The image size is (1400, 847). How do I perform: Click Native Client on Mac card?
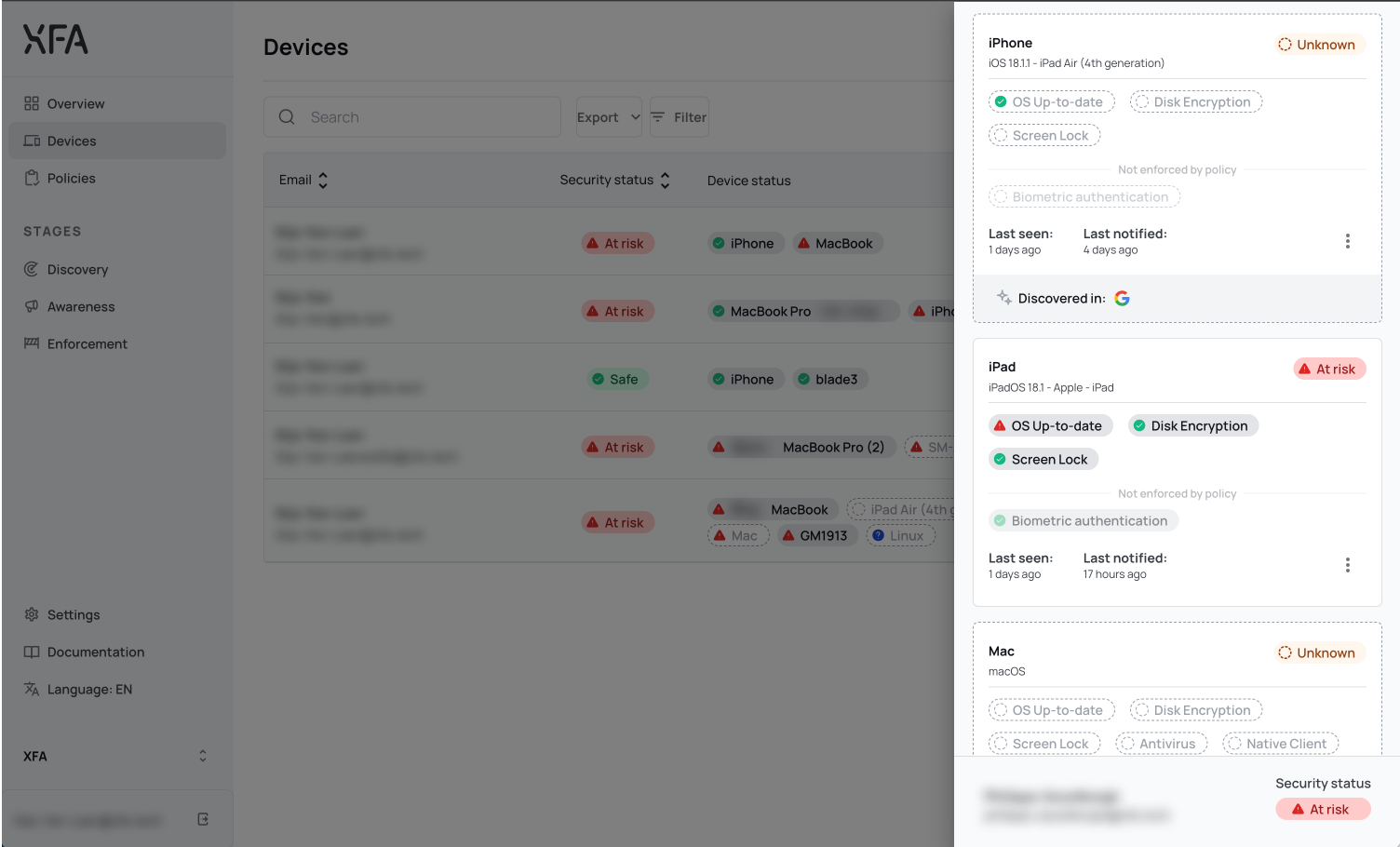1280,744
